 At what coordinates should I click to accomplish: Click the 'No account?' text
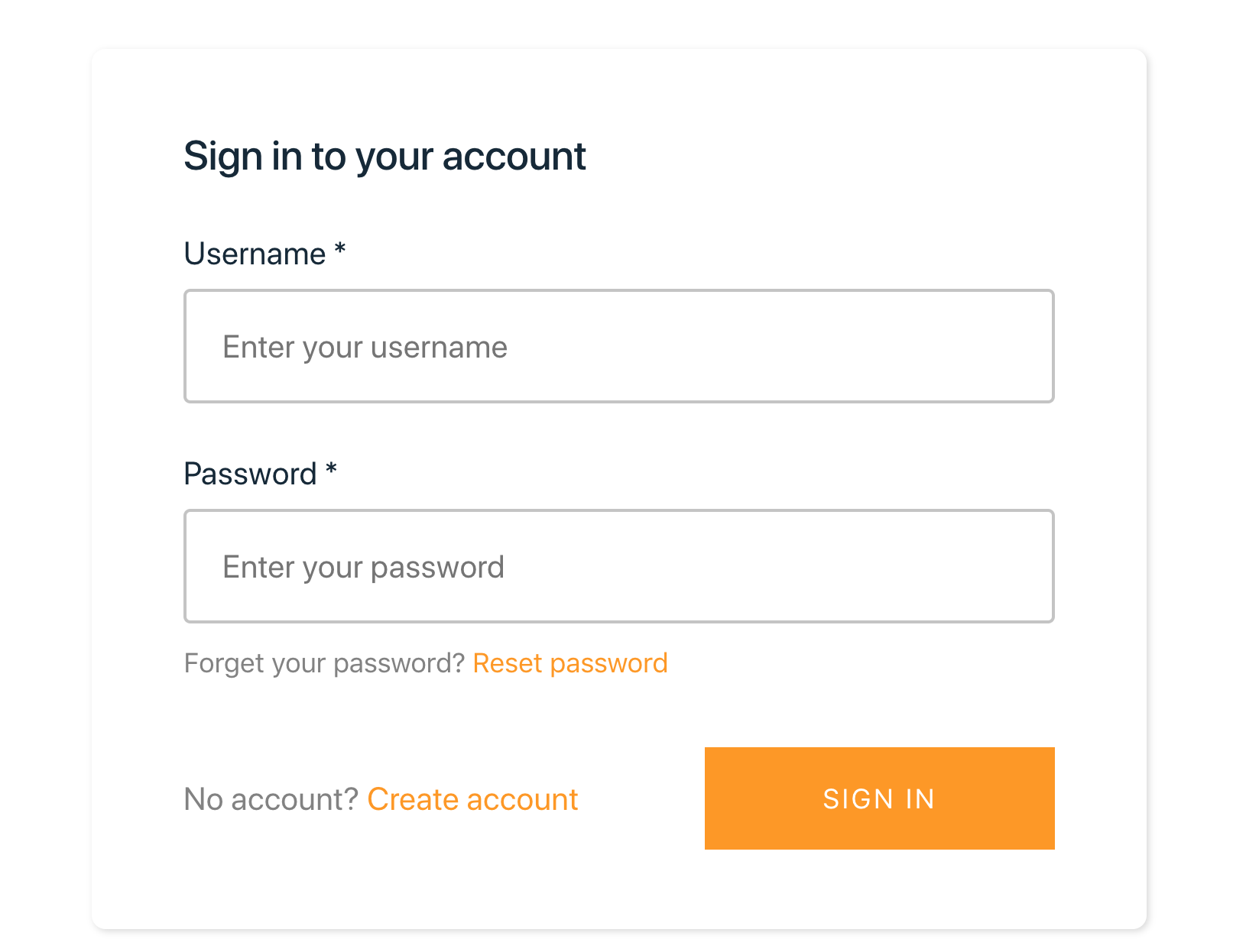click(x=271, y=799)
